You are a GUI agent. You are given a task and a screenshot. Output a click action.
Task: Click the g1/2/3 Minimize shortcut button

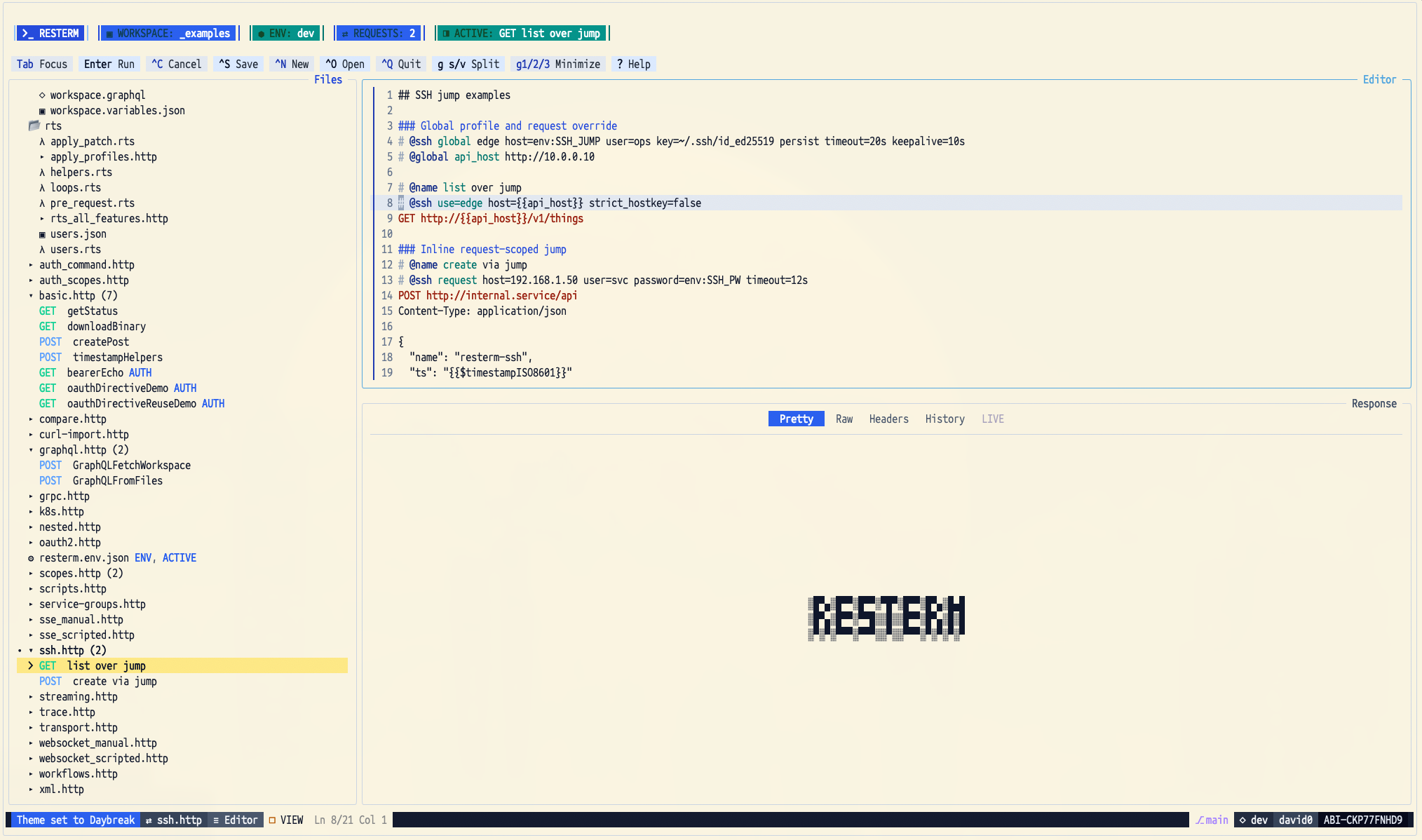(558, 64)
